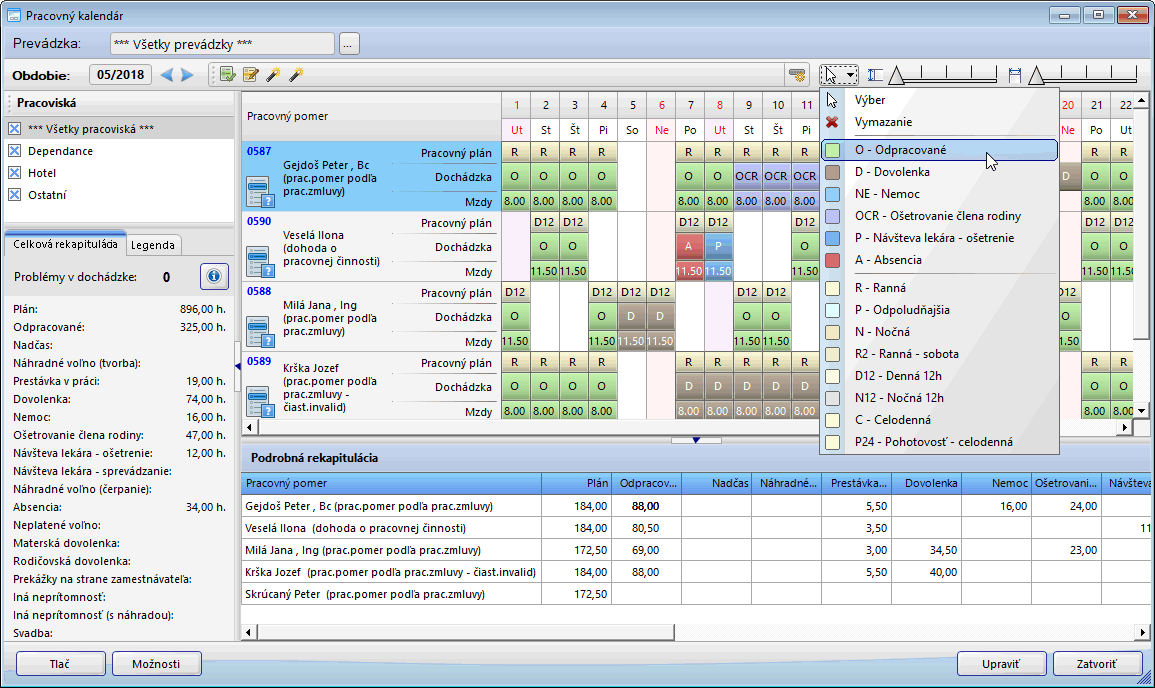Viewport: 1155px width, 688px height.
Task: Go to the previous period with left arrow
Action: pyautogui.click(x=167, y=75)
